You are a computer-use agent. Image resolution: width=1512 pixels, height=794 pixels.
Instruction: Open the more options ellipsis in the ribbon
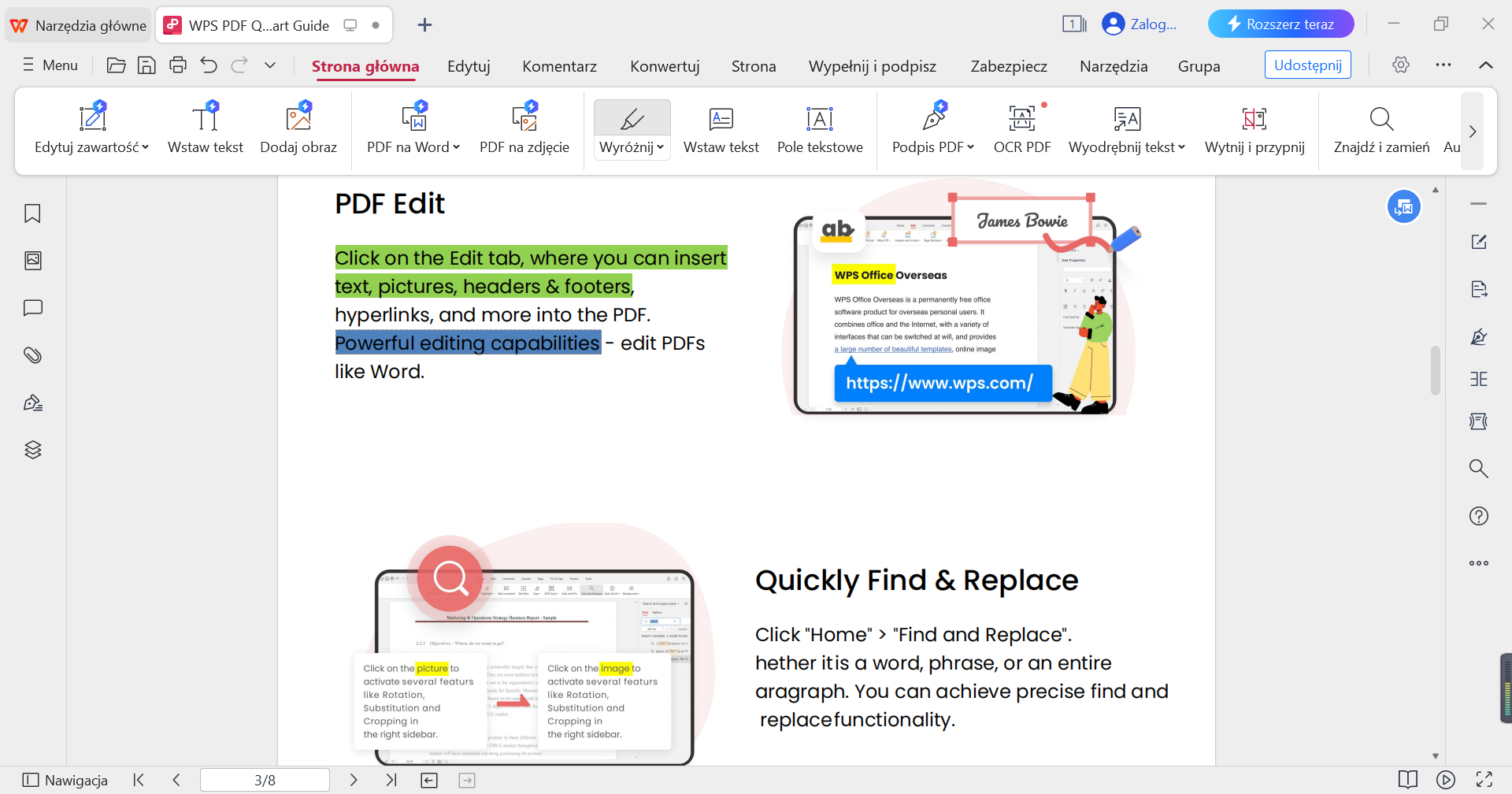[1443, 65]
